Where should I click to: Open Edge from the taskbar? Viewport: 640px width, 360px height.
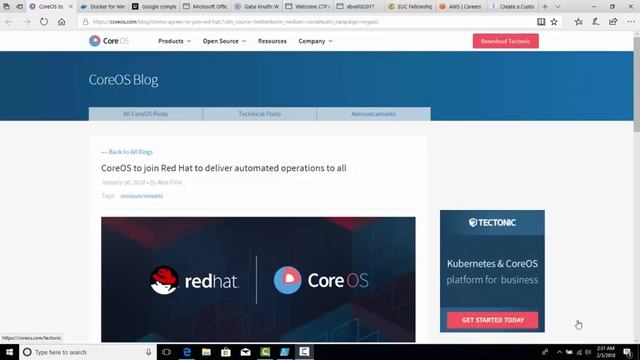pyautogui.click(x=187, y=352)
